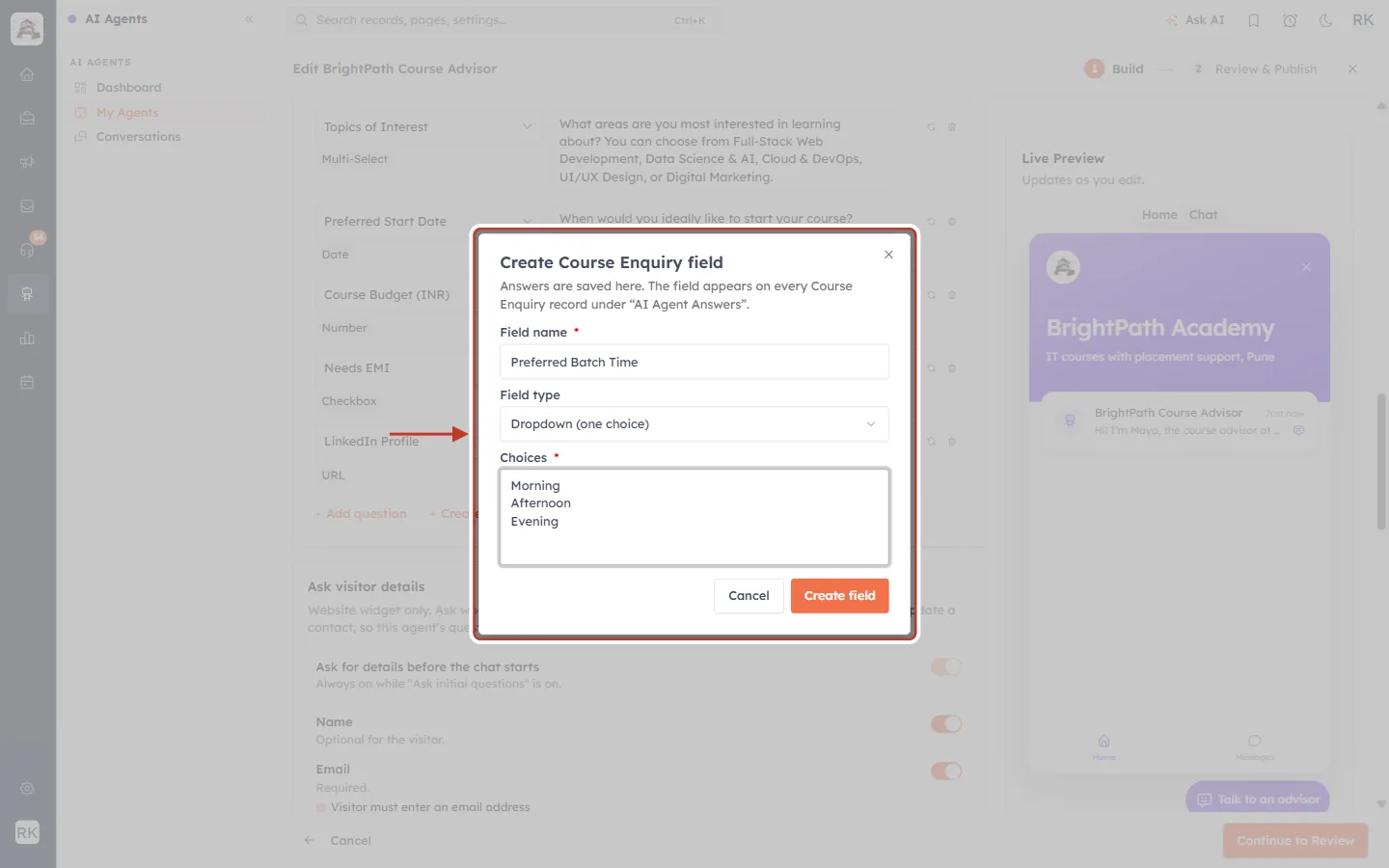The width and height of the screenshot is (1389, 868).
Task: Open the Field type dropdown
Action: (x=694, y=424)
